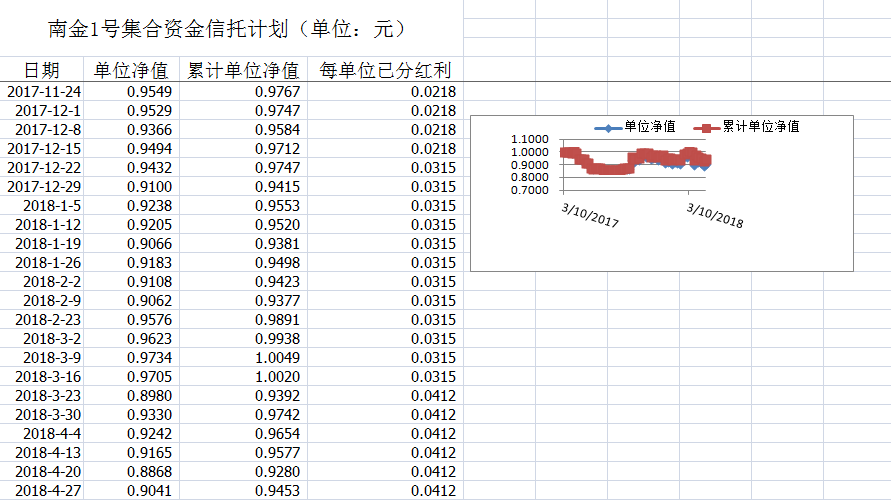Select the 每单位已分红利 header cell
Screen dimensions: 891x500
click(385, 70)
